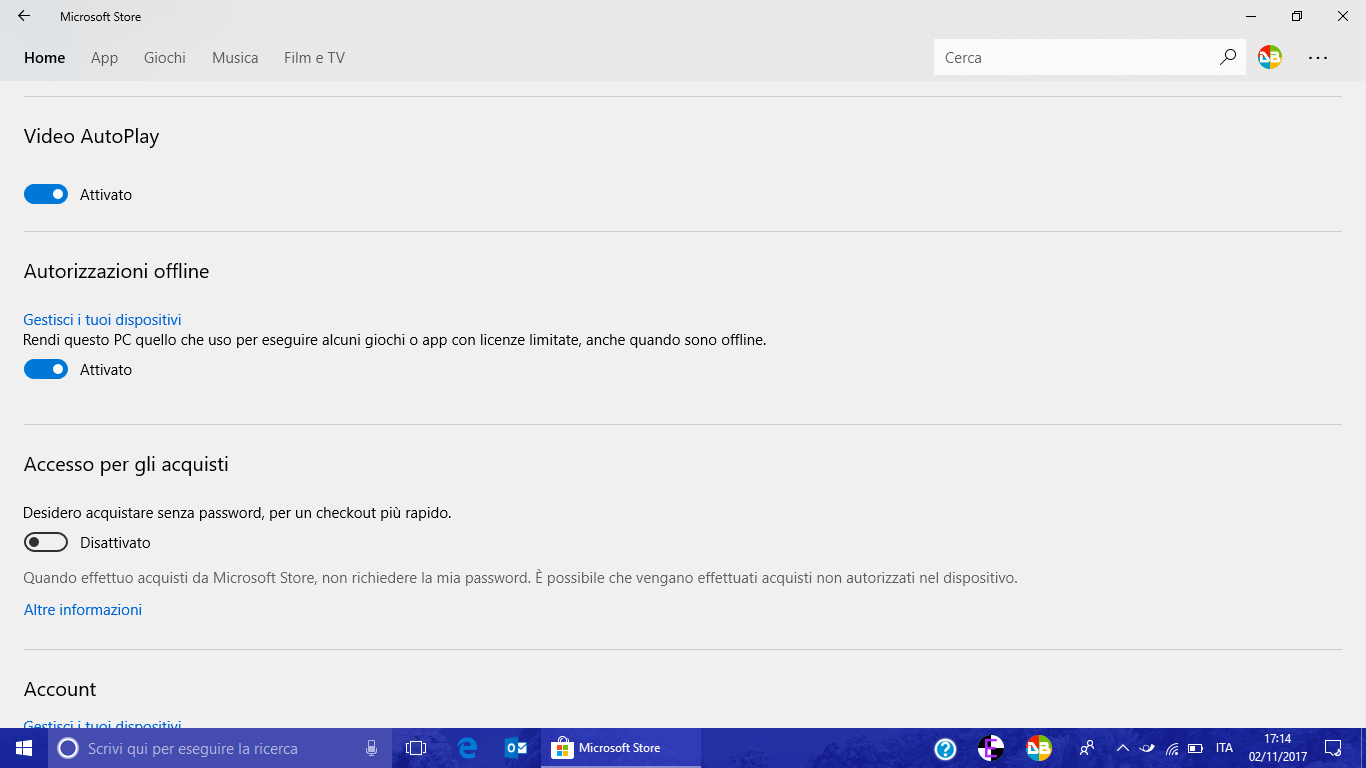
Task: Go back with the back arrow
Action: click(24, 16)
